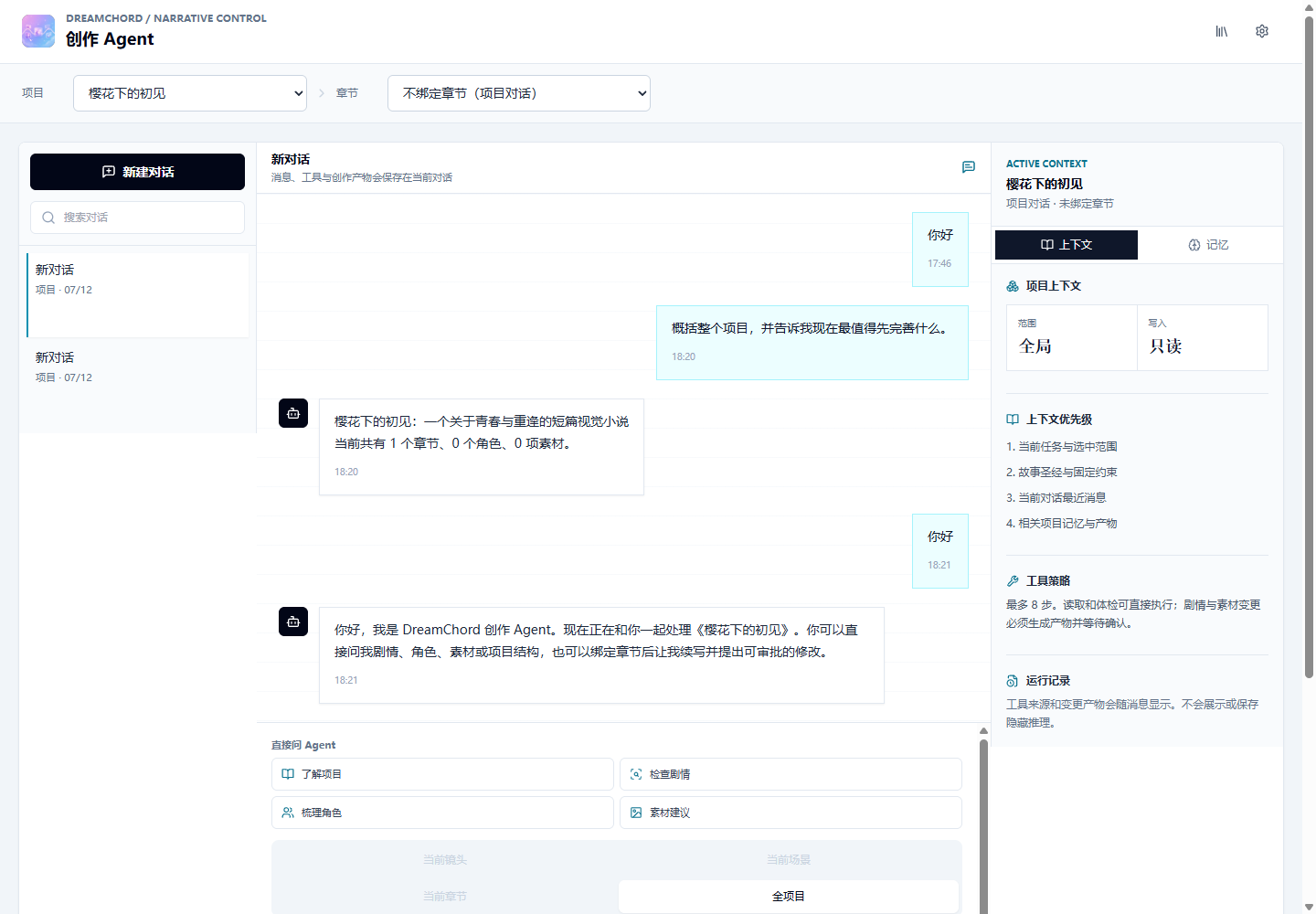
Task: Click the page's main vertical scrollbar
Action: point(1309,347)
